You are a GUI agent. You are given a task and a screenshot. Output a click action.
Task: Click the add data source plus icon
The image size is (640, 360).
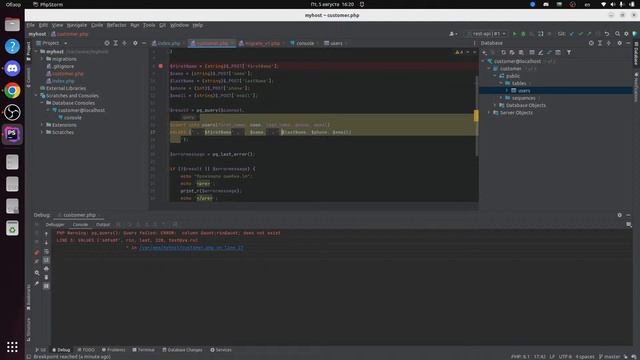484,52
